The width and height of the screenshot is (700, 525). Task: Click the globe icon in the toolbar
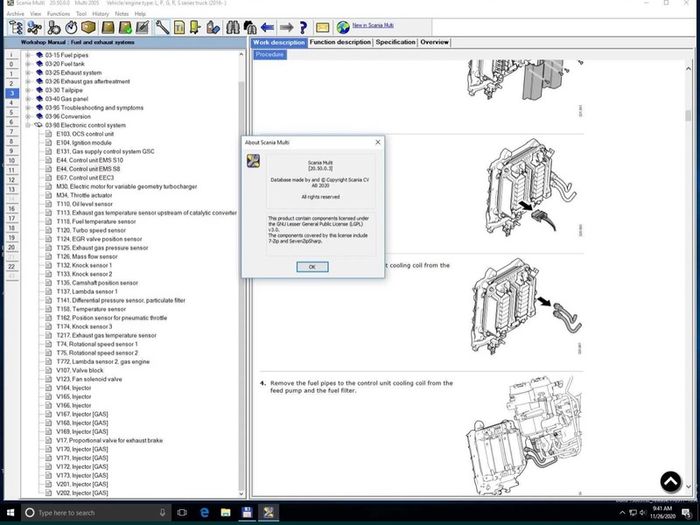(x=343, y=28)
